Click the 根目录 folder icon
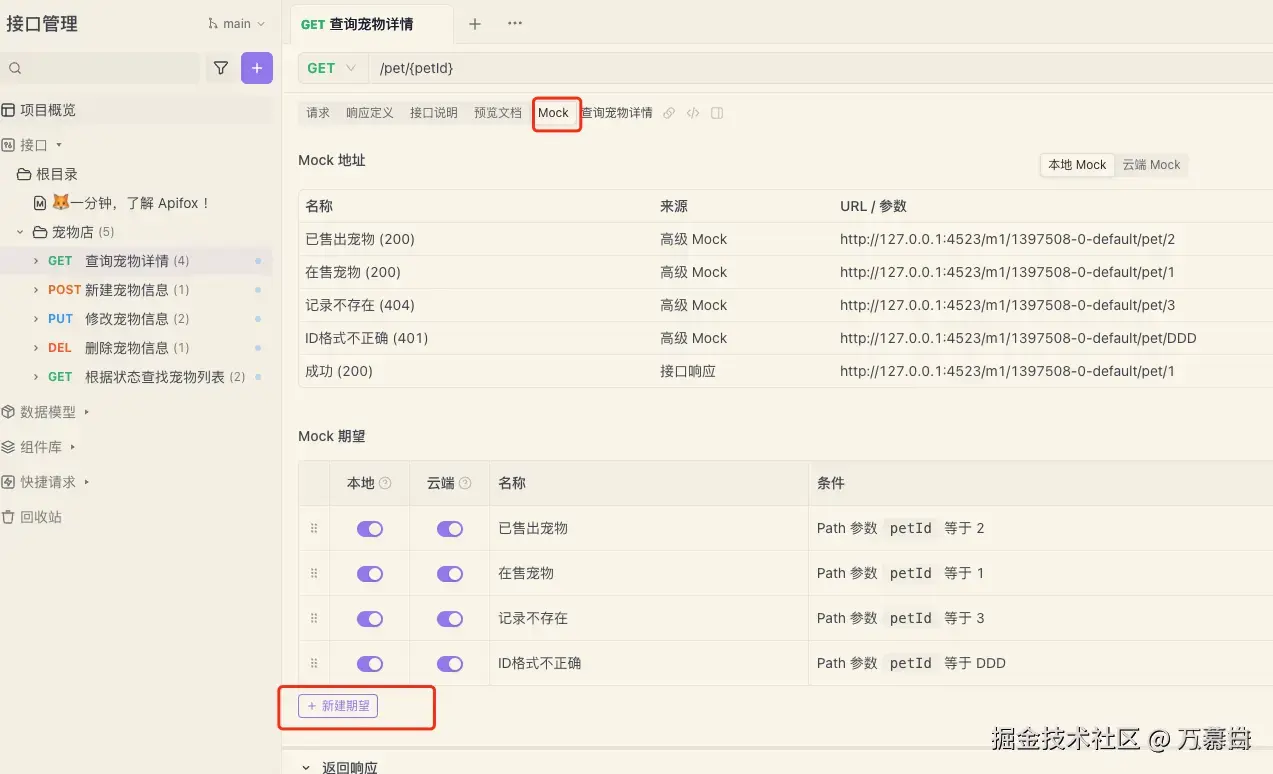This screenshot has height=774, width=1273. 24,174
